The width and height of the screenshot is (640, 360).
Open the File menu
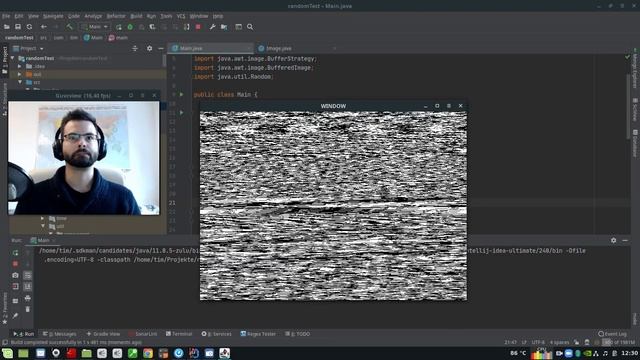click(x=6, y=16)
